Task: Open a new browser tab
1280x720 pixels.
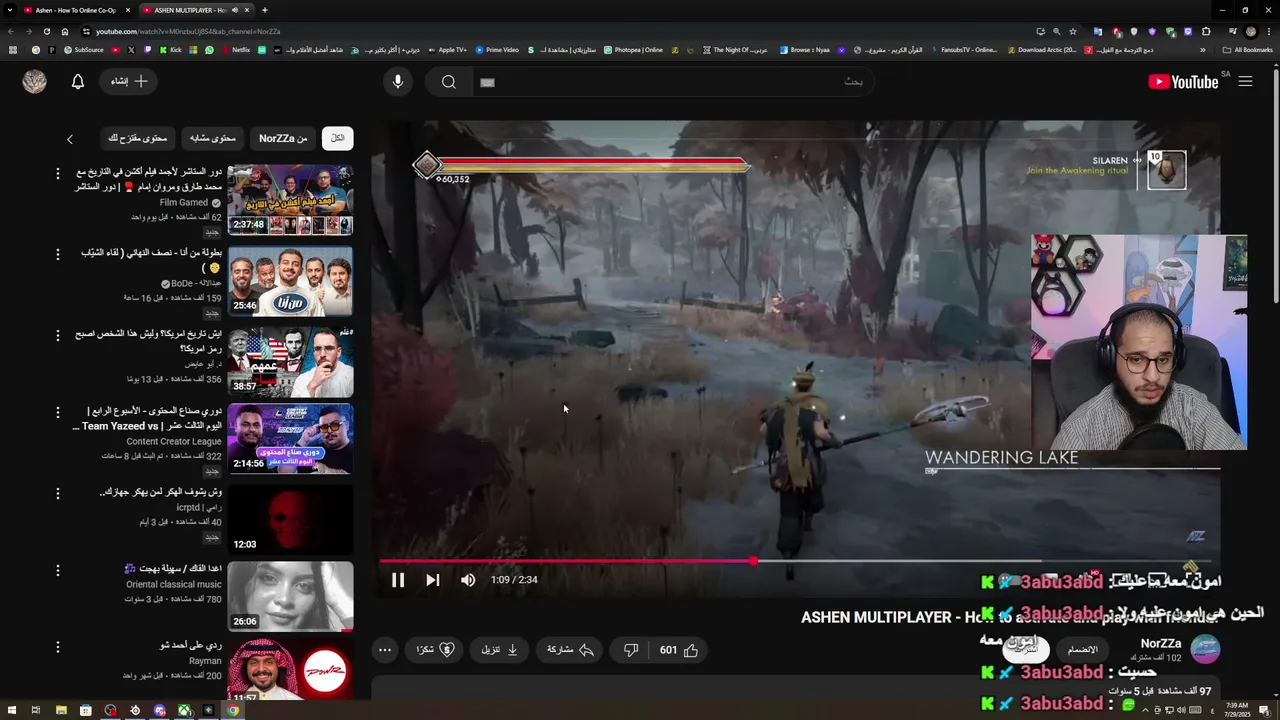Action: click(264, 10)
